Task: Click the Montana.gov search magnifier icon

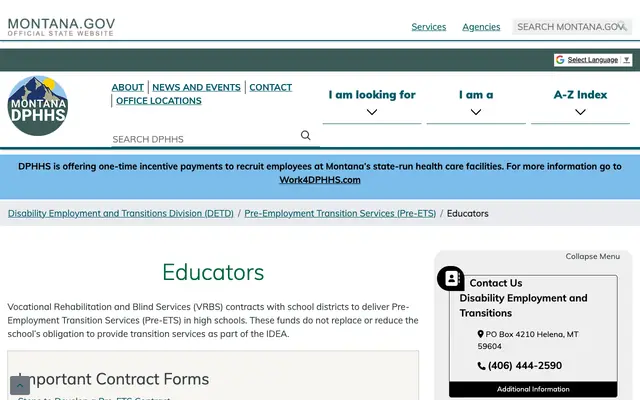Action: point(622,26)
